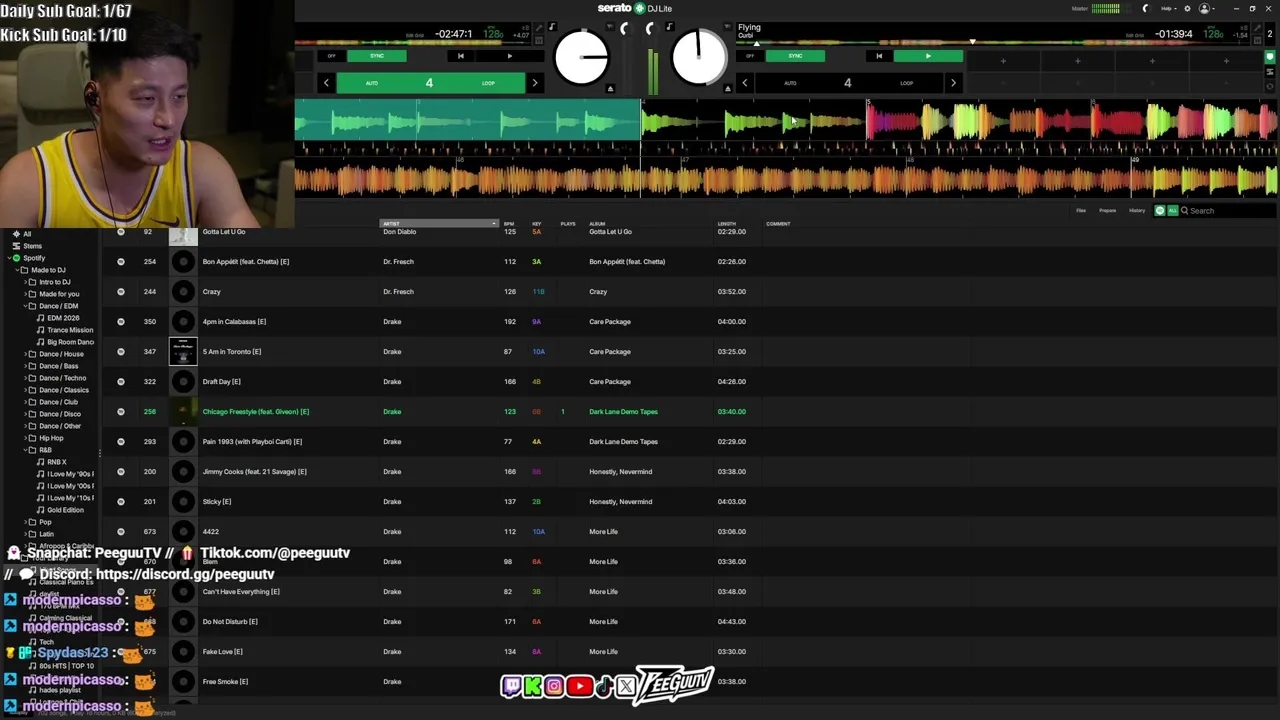Add first hot cue on right deck

(1003, 61)
